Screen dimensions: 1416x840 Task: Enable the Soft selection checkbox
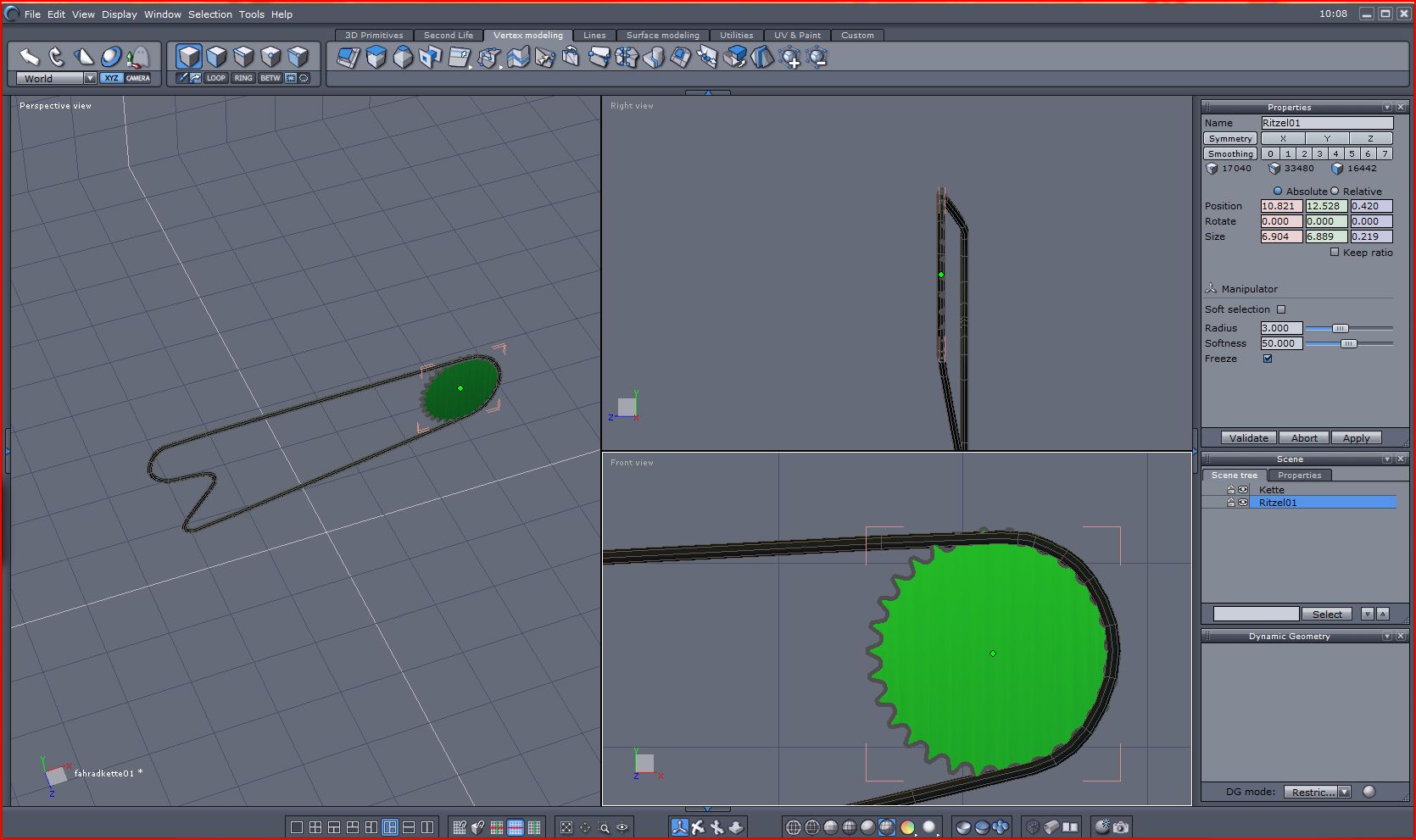(x=1281, y=309)
